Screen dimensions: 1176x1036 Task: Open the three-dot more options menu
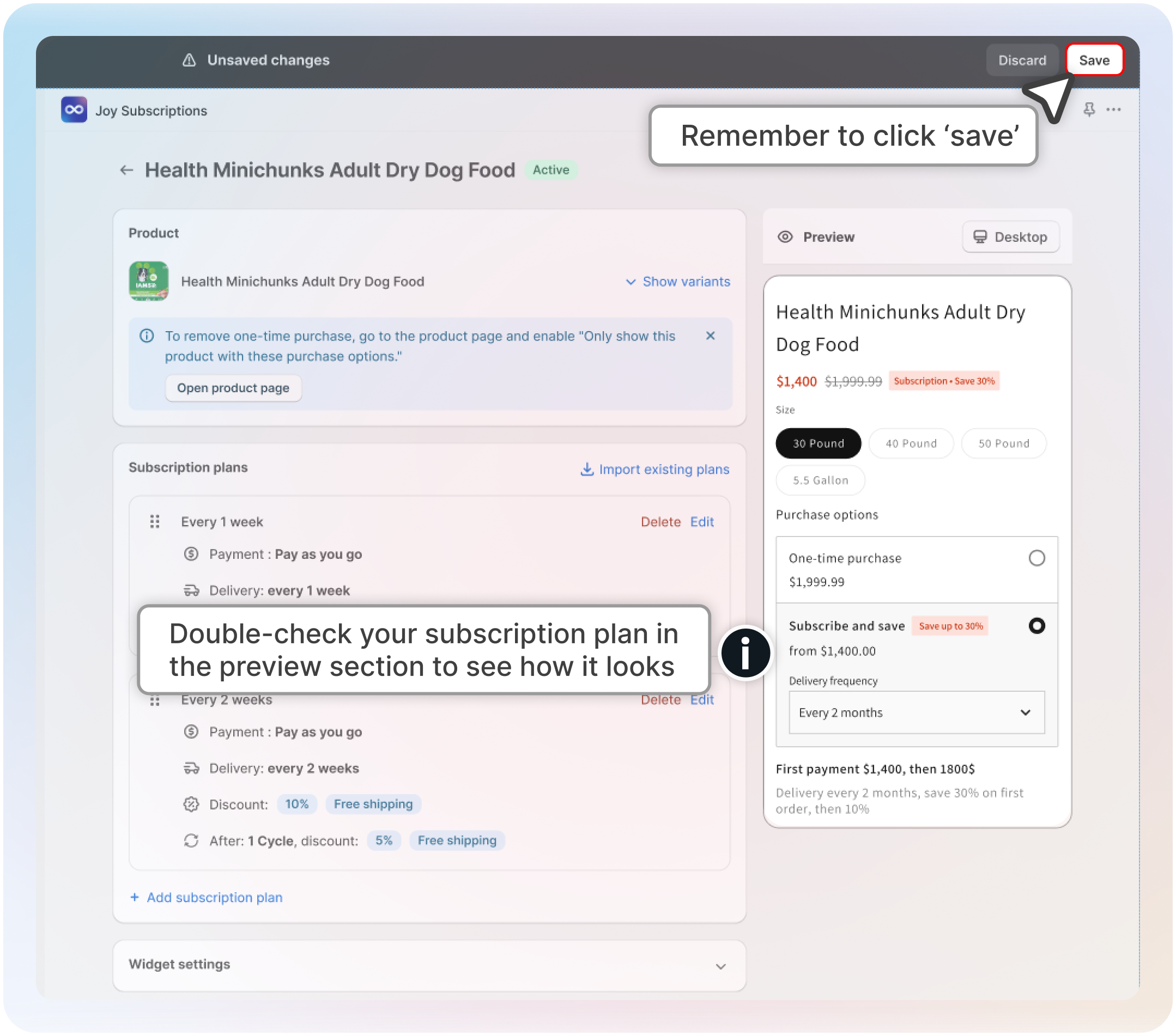click(x=1114, y=109)
